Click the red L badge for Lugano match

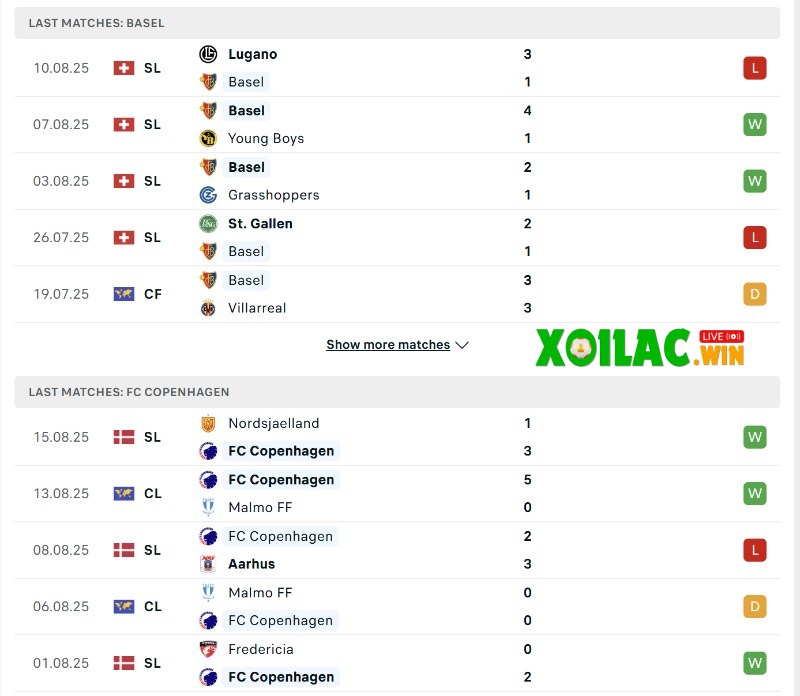click(x=754, y=68)
